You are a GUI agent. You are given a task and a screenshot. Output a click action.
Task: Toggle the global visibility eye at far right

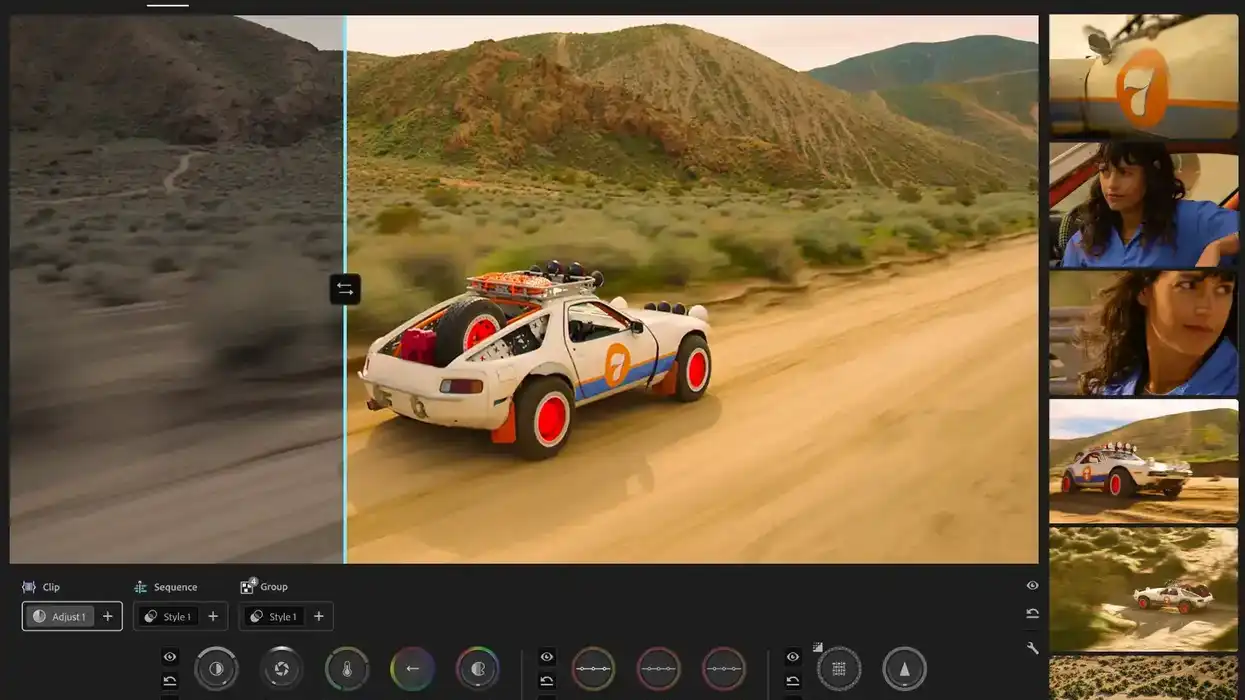point(1033,586)
